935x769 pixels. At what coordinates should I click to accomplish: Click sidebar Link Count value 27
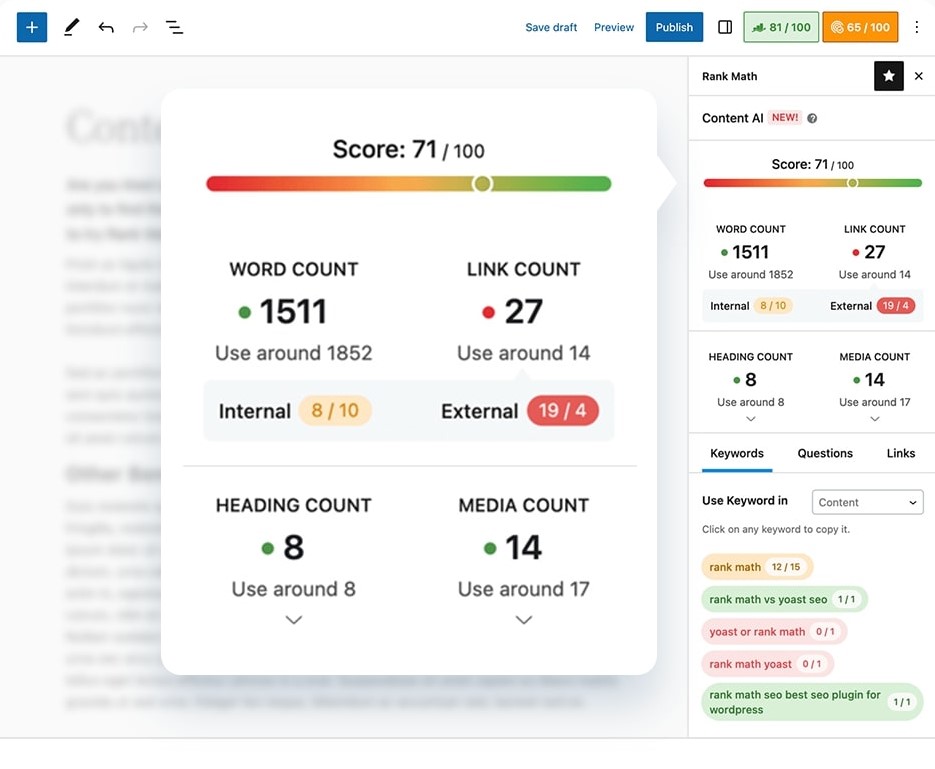tap(874, 252)
